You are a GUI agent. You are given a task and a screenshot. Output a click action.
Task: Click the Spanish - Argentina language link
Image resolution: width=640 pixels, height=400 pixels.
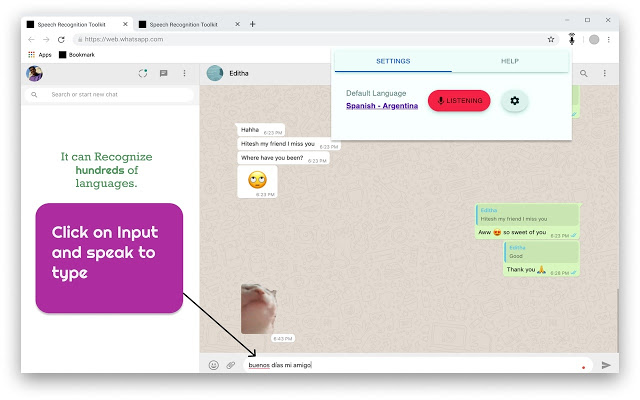tap(382, 106)
